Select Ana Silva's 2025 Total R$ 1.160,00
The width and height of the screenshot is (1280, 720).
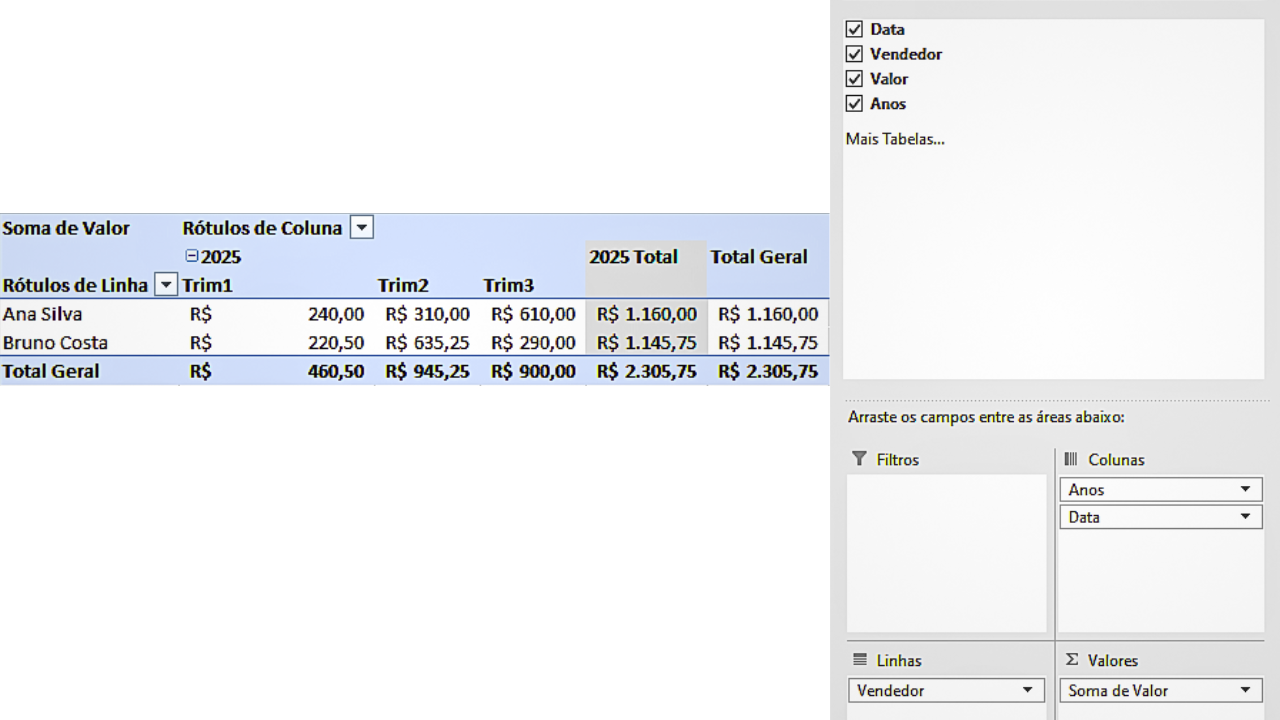pos(646,314)
